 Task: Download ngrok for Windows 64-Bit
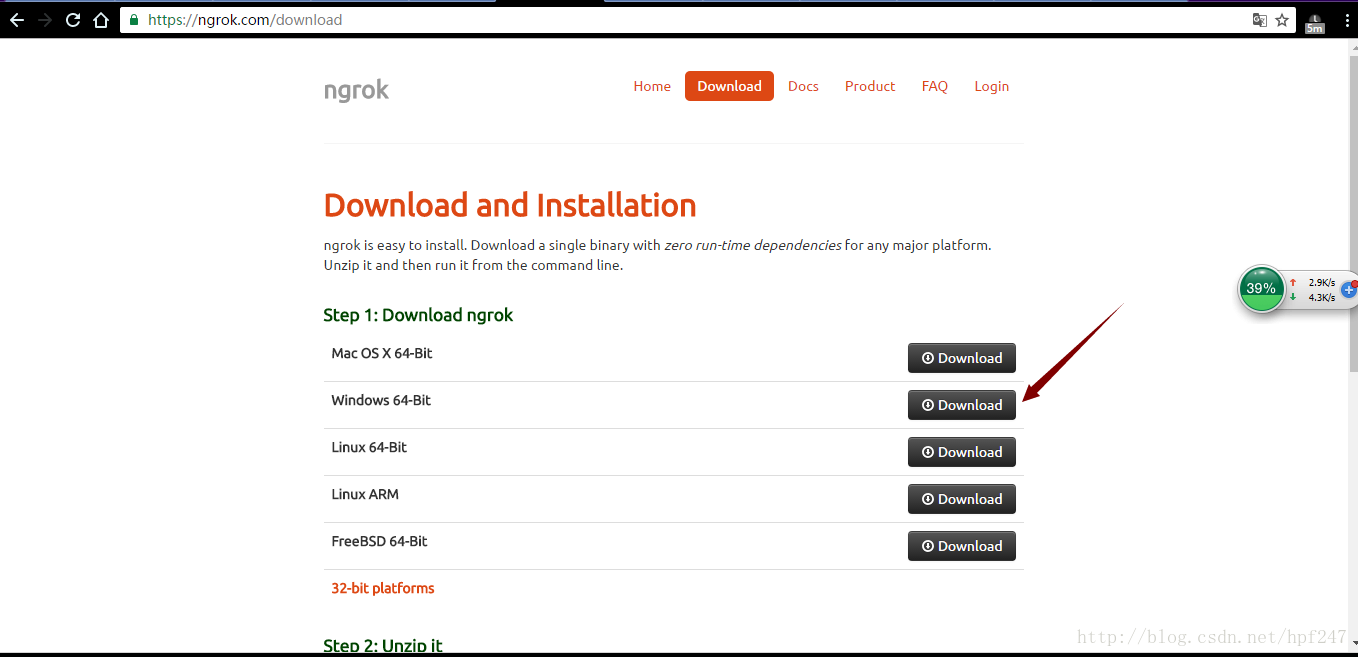[x=962, y=405]
